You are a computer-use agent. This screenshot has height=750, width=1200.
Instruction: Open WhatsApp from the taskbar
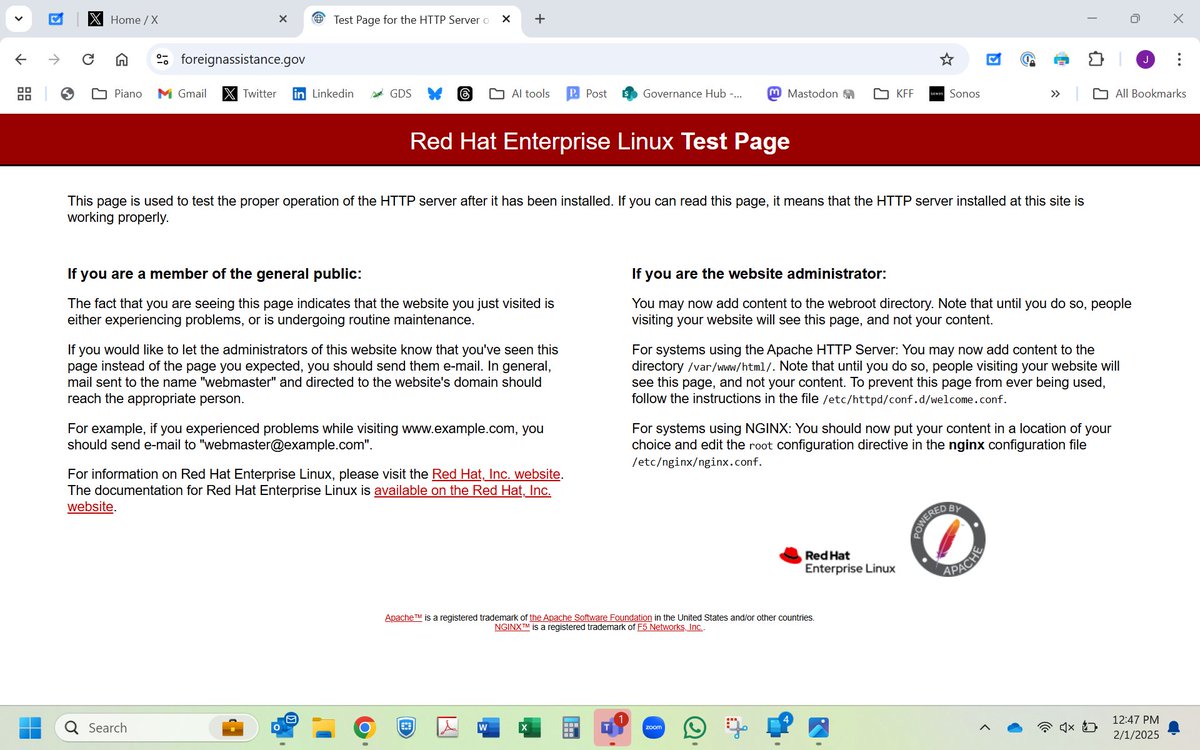694,727
